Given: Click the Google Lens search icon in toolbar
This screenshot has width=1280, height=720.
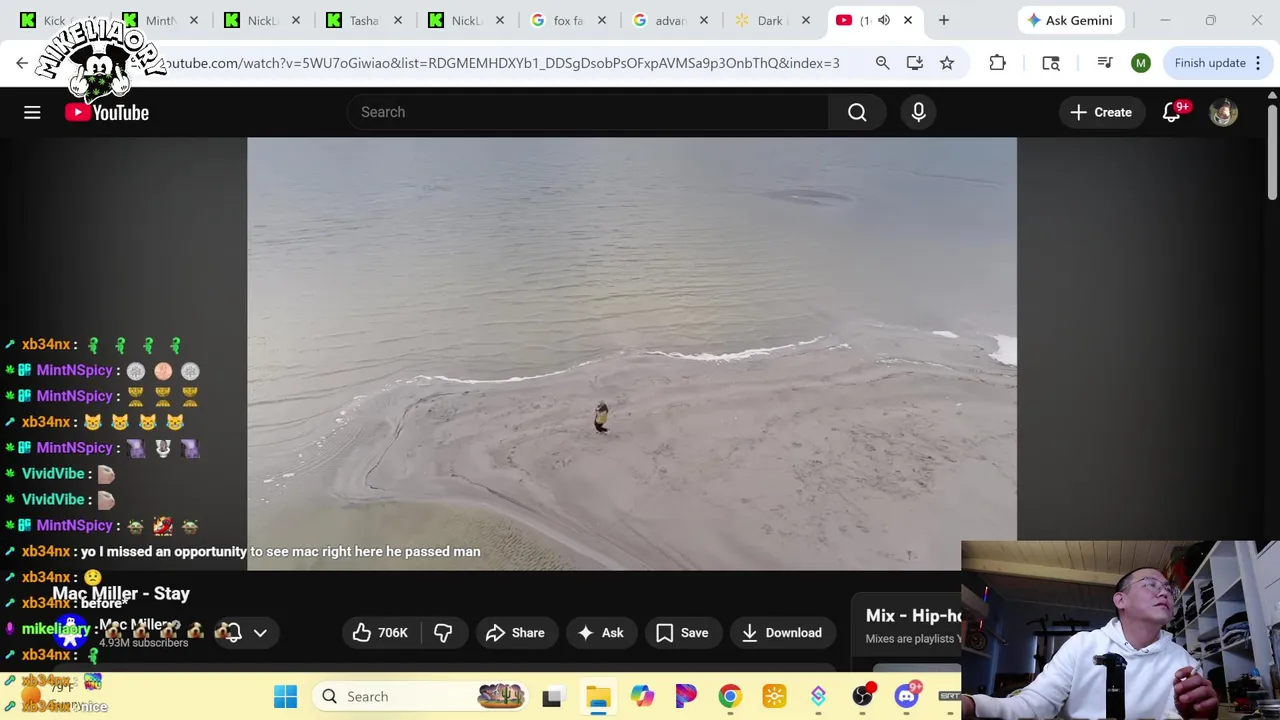Looking at the screenshot, I should 1050,63.
